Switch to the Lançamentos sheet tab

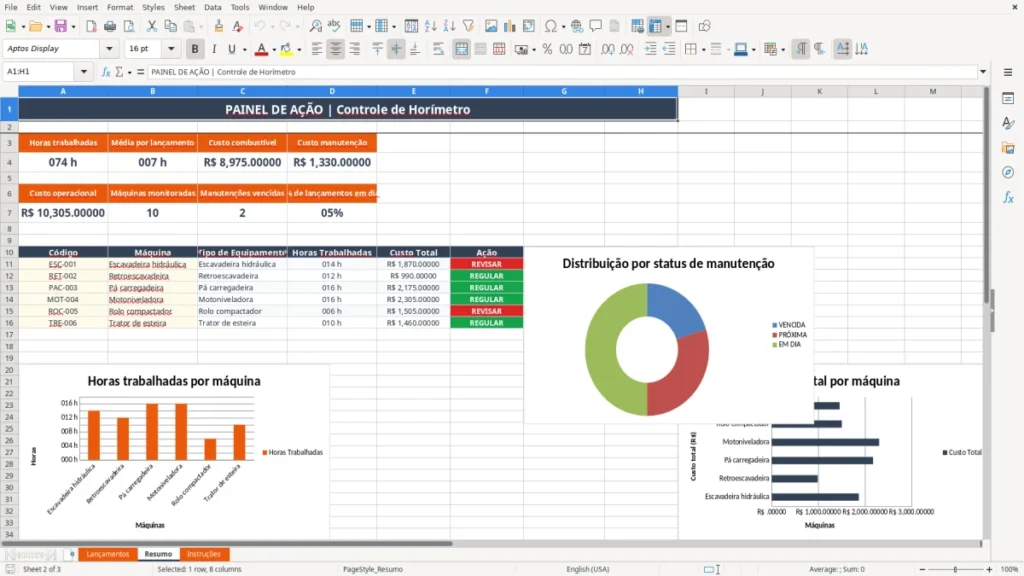pyautogui.click(x=108, y=554)
